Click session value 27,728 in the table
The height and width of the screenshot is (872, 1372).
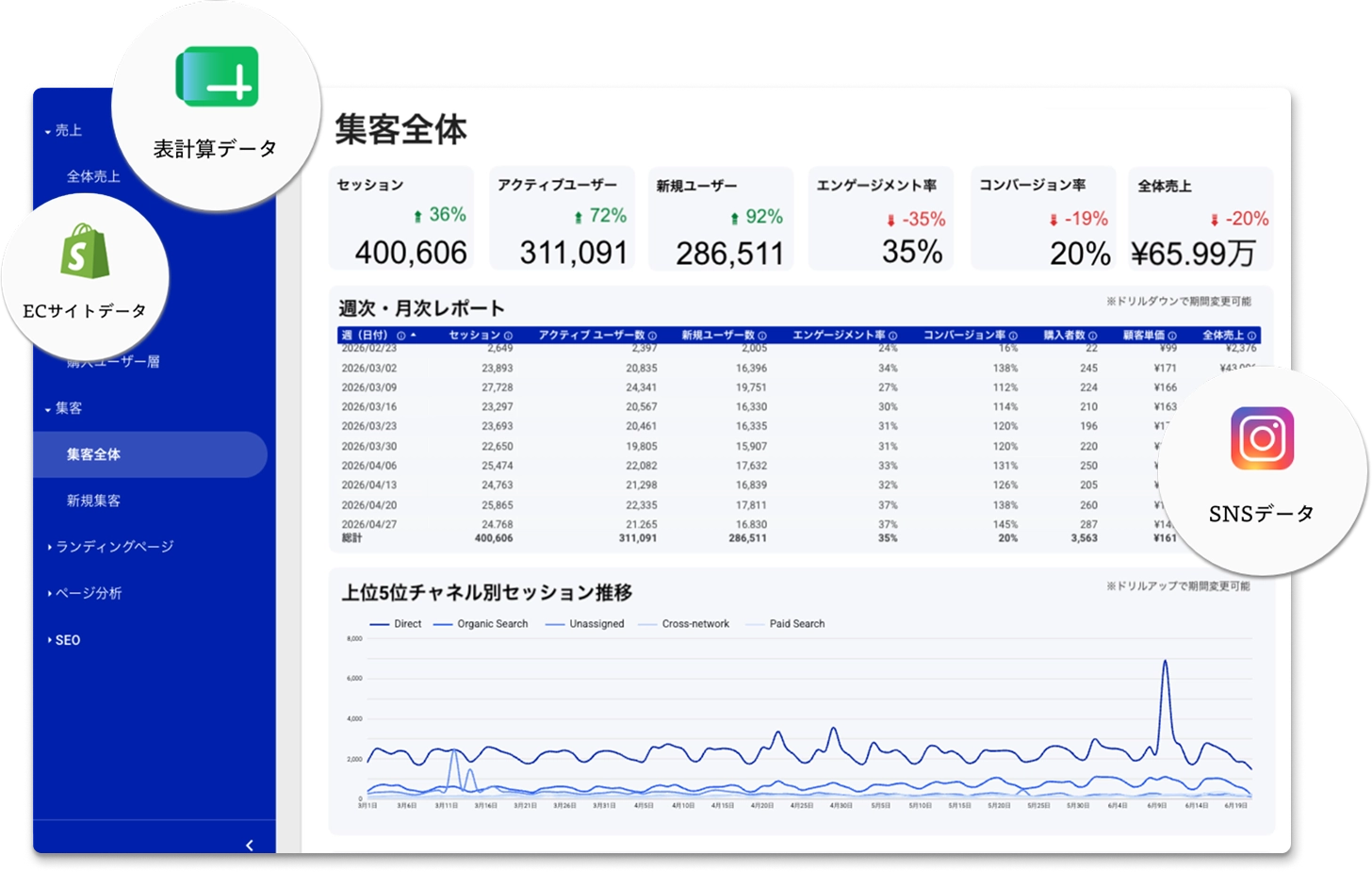tap(498, 387)
